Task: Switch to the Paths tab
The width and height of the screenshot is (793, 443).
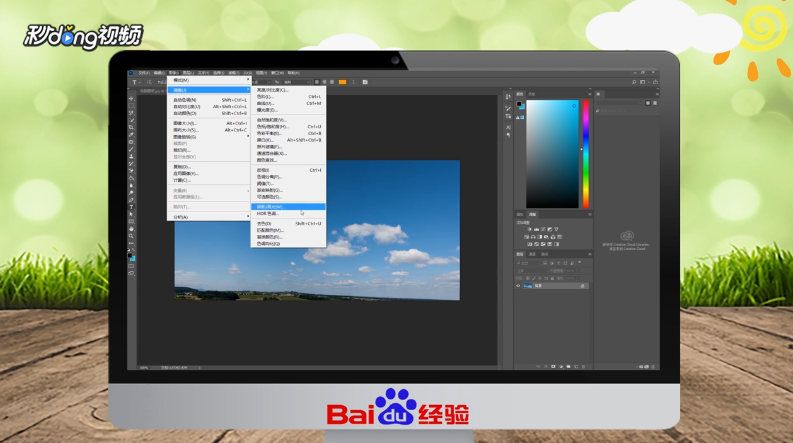Action: (x=544, y=254)
